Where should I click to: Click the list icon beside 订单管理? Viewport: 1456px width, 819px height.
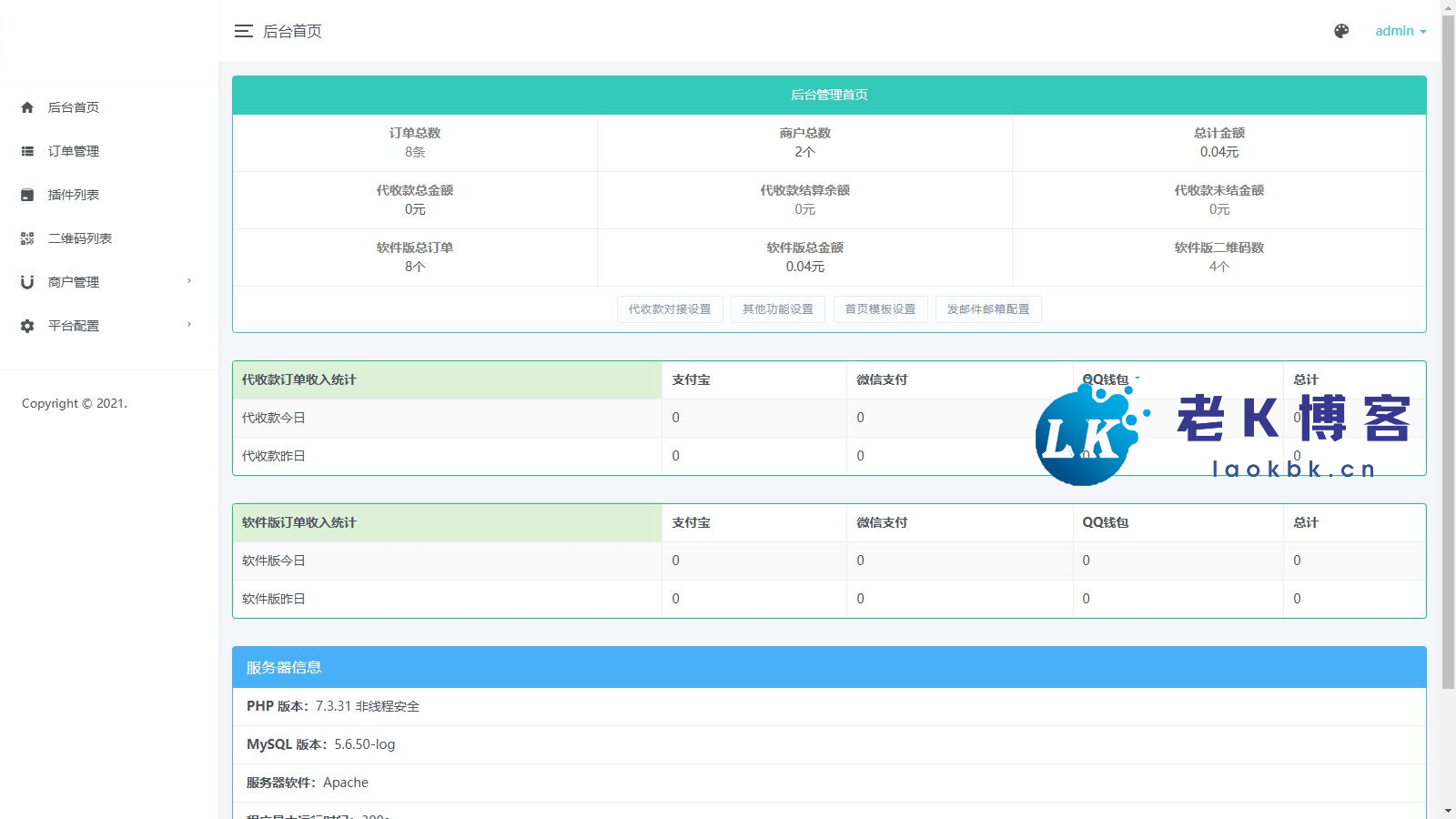click(x=27, y=151)
